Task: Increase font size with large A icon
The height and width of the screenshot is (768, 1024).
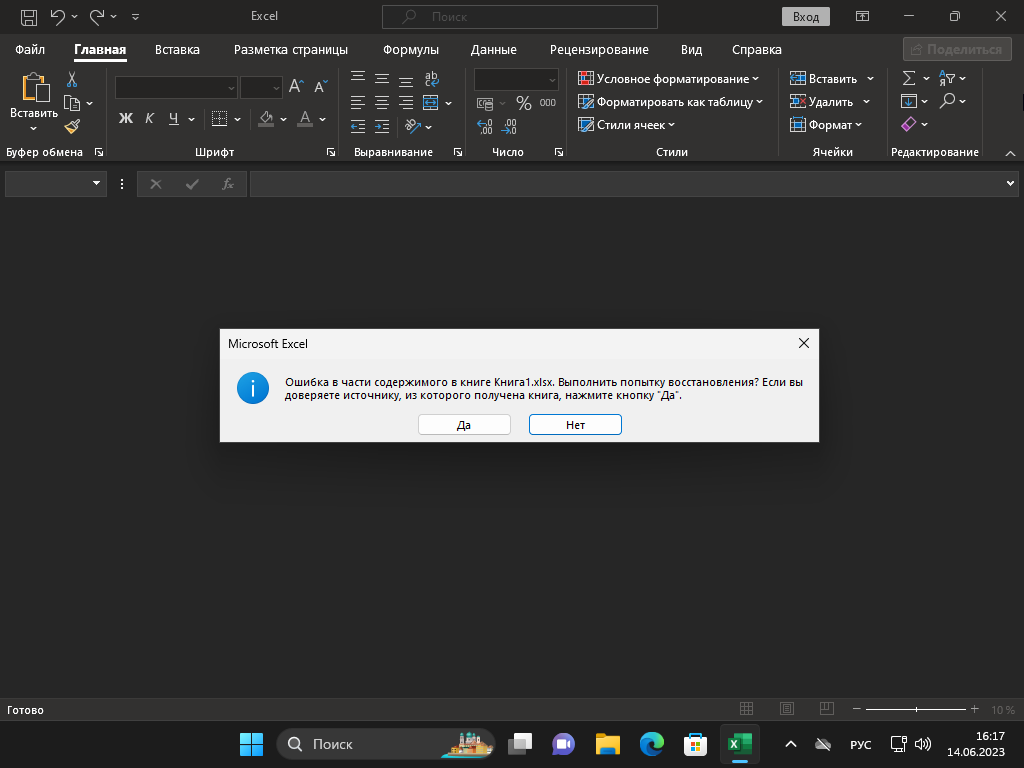Action: pos(296,86)
